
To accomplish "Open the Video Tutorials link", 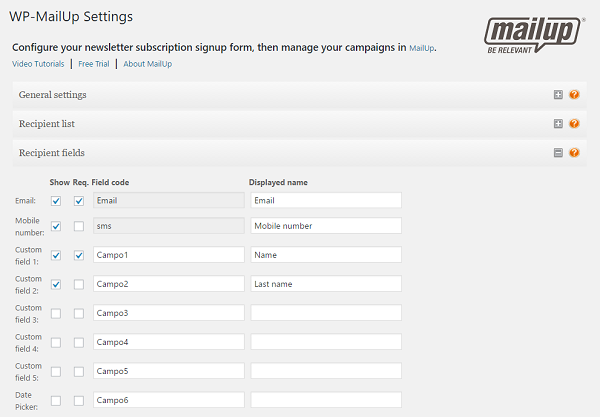I will [39, 64].
